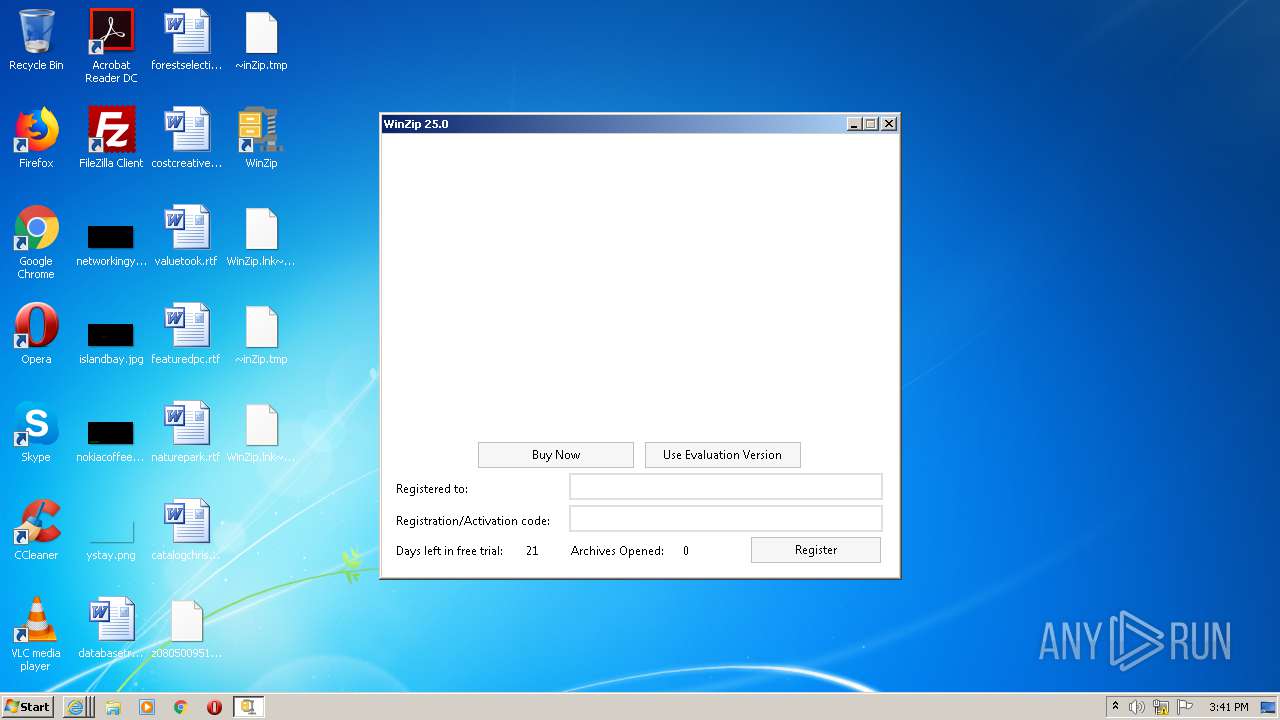Open Internet Explorer from the taskbar
The height and width of the screenshot is (720, 1280).
point(76,707)
